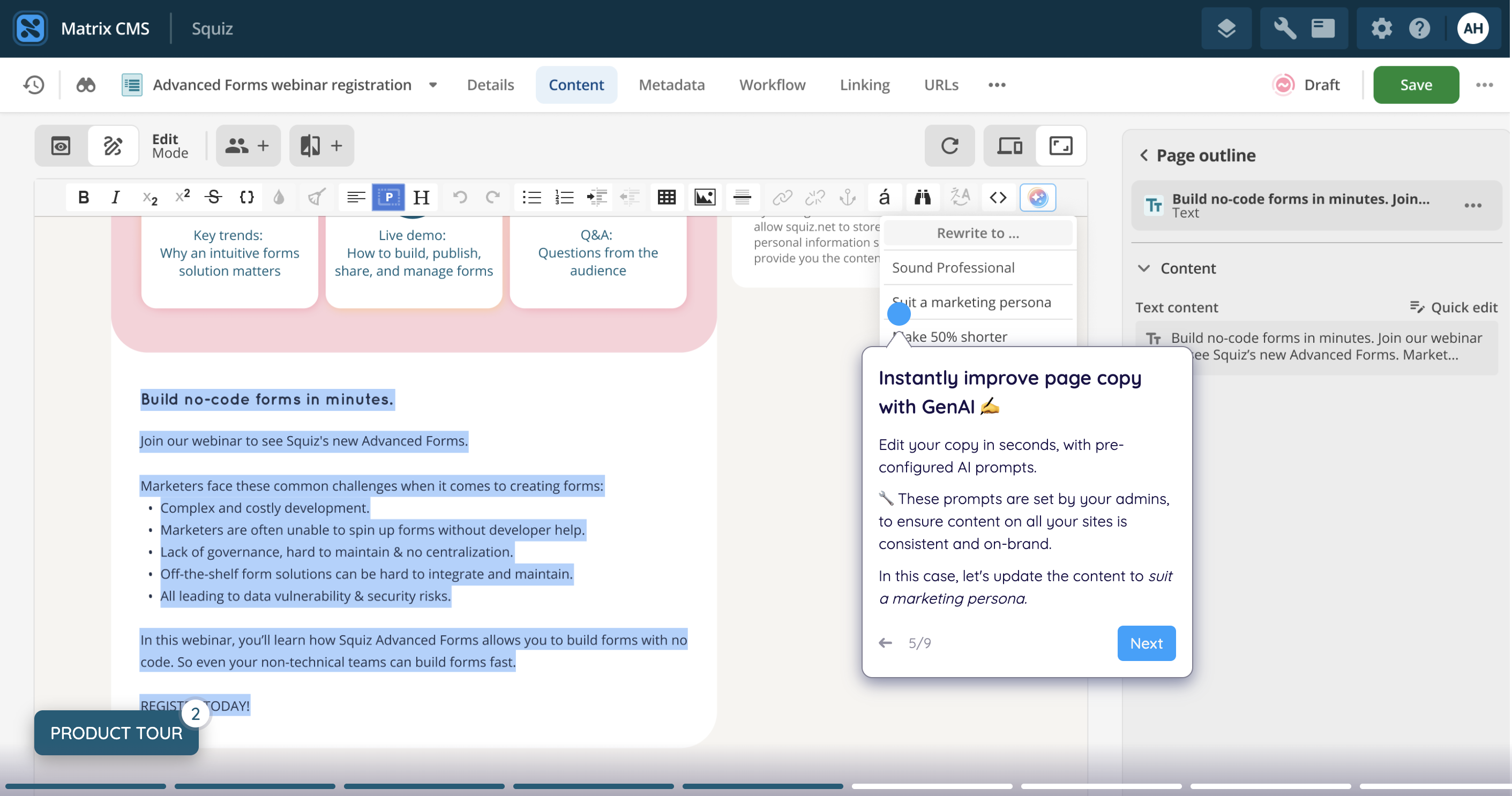Switch to Edit Mode pencil icon
The height and width of the screenshot is (796, 1512).
(x=113, y=146)
